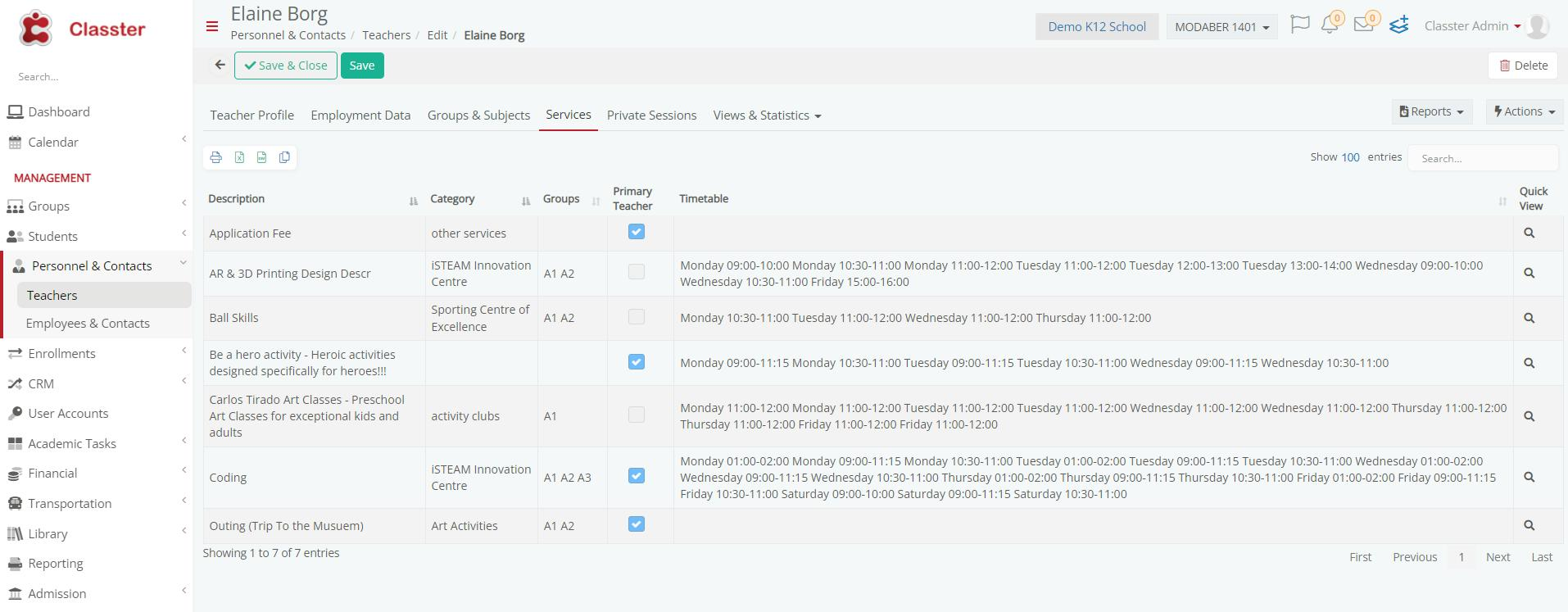Open the MODABER 1401 dropdown

point(1221,27)
